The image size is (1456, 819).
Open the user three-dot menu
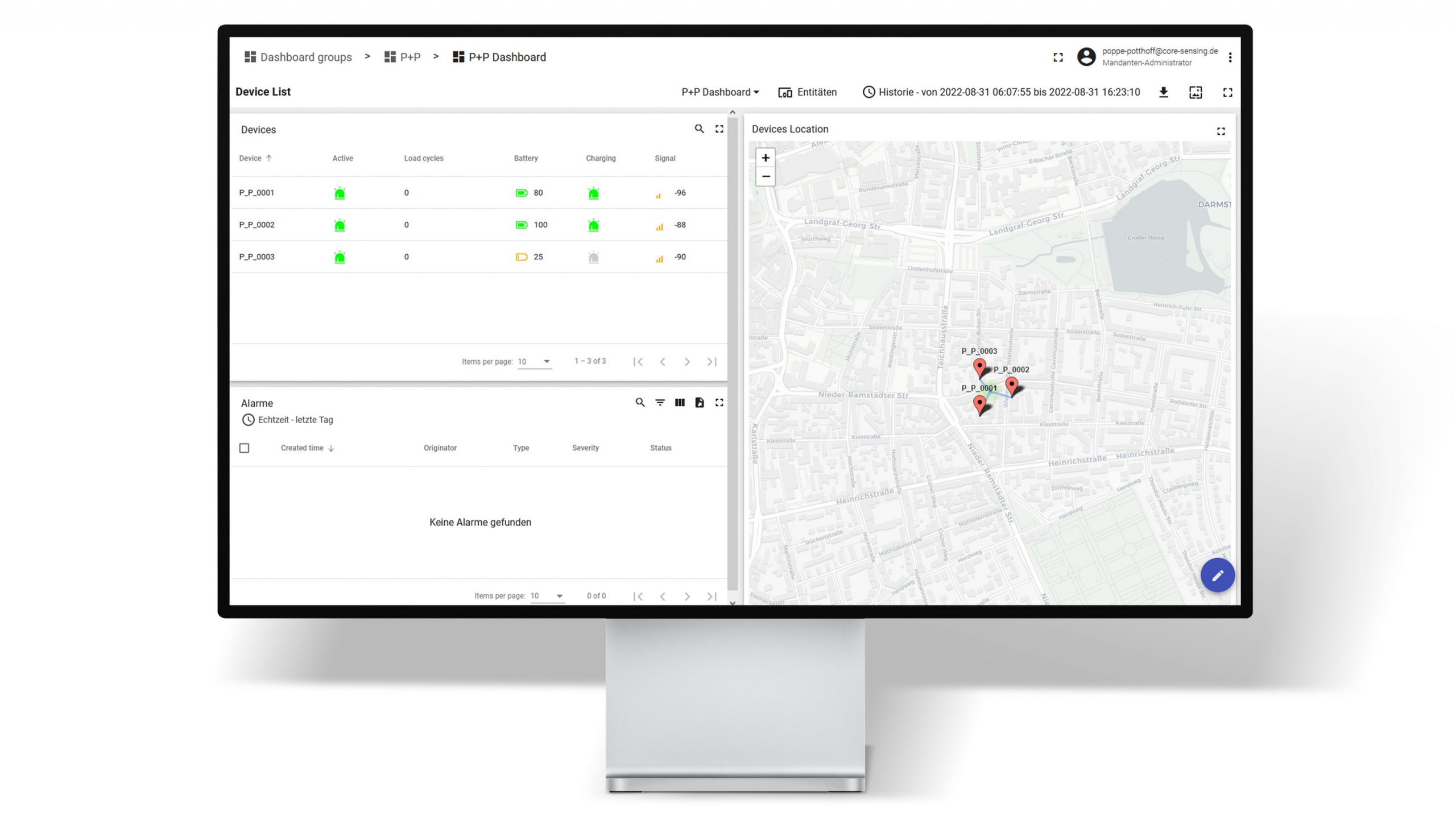(1230, 57)
